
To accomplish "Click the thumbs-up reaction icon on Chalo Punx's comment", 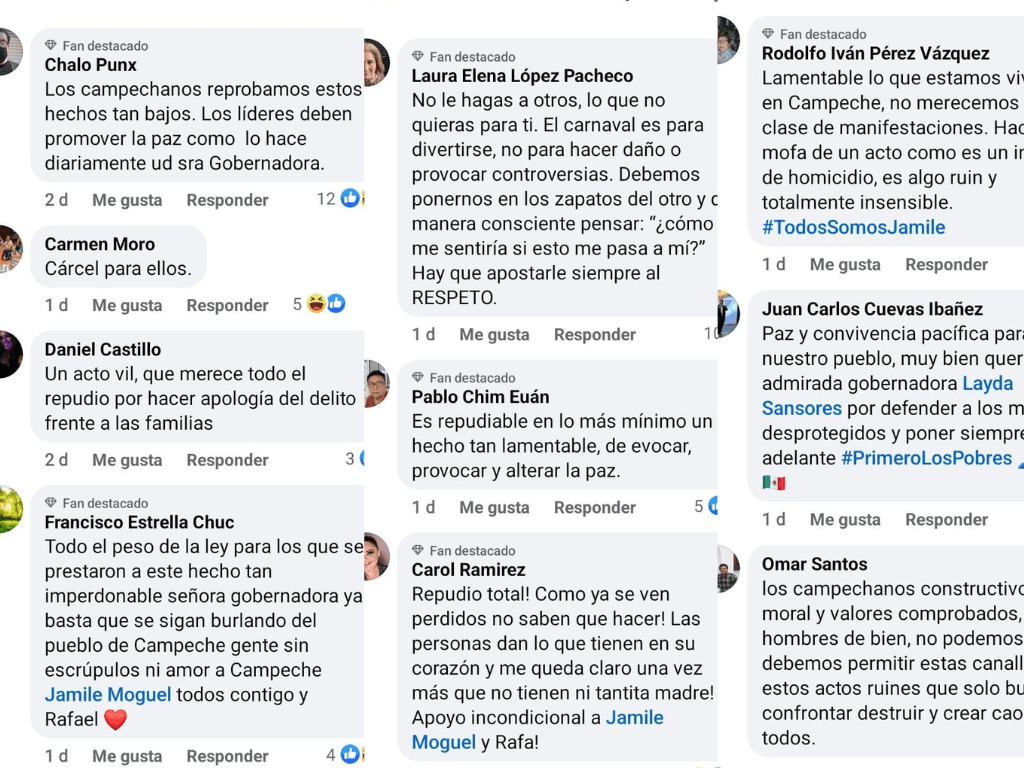I will [x=348, y=198].
